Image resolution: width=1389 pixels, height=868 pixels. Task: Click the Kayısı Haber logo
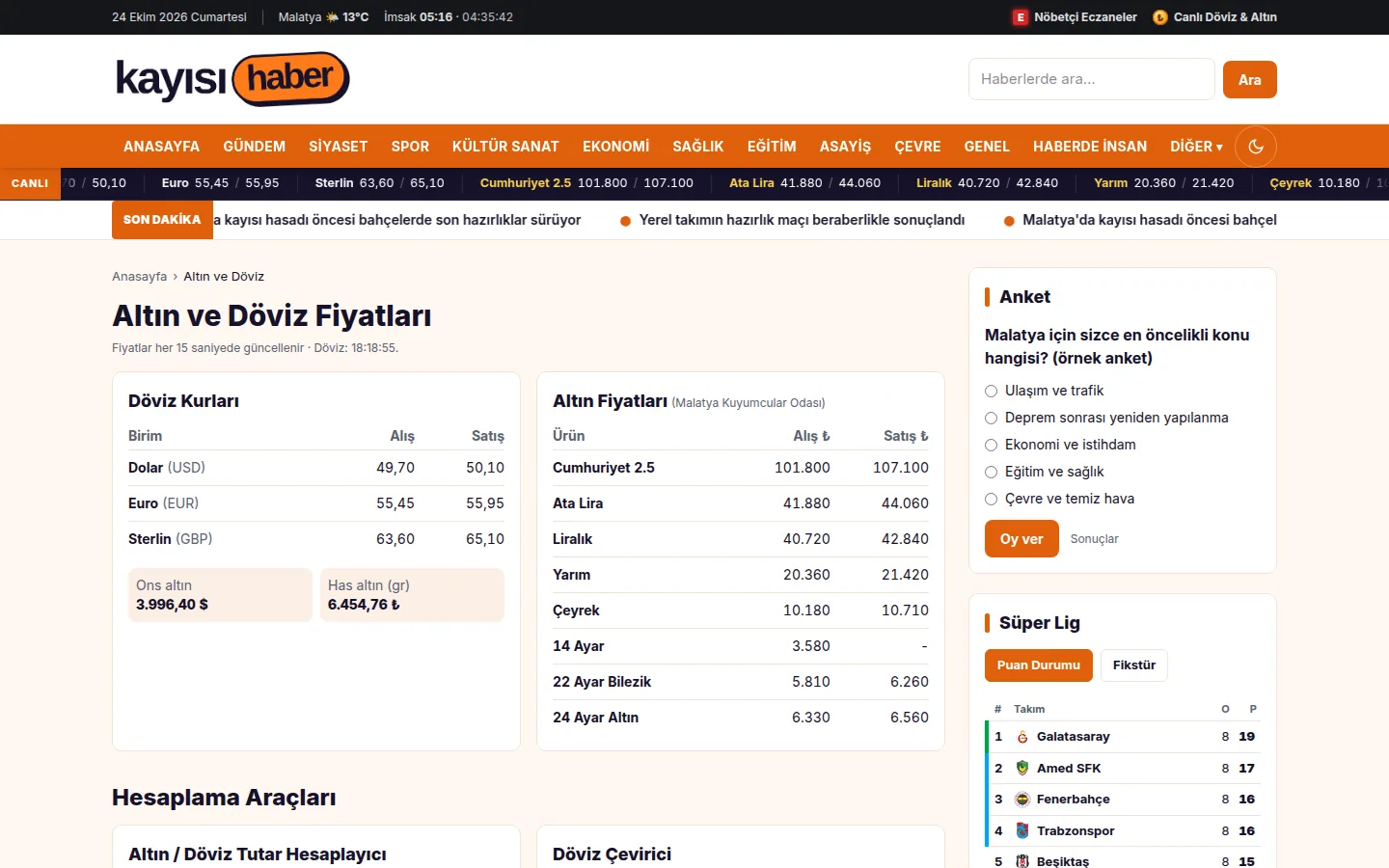click(x=232, y=79)
